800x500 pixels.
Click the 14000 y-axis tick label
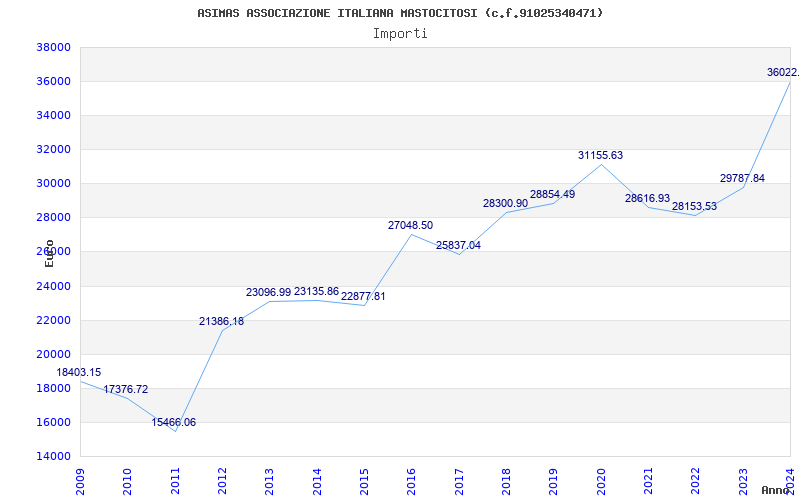[x=53, y=457]
